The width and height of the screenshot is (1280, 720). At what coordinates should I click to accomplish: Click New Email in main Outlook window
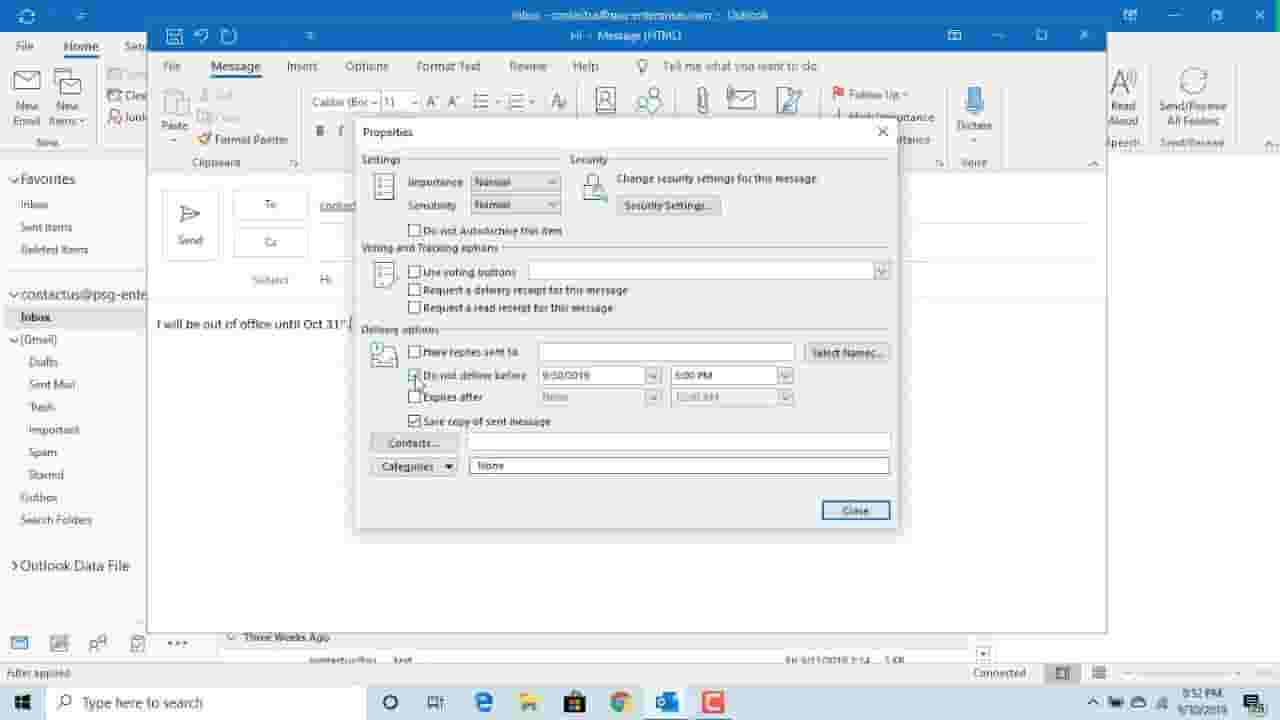coord(27,98)
